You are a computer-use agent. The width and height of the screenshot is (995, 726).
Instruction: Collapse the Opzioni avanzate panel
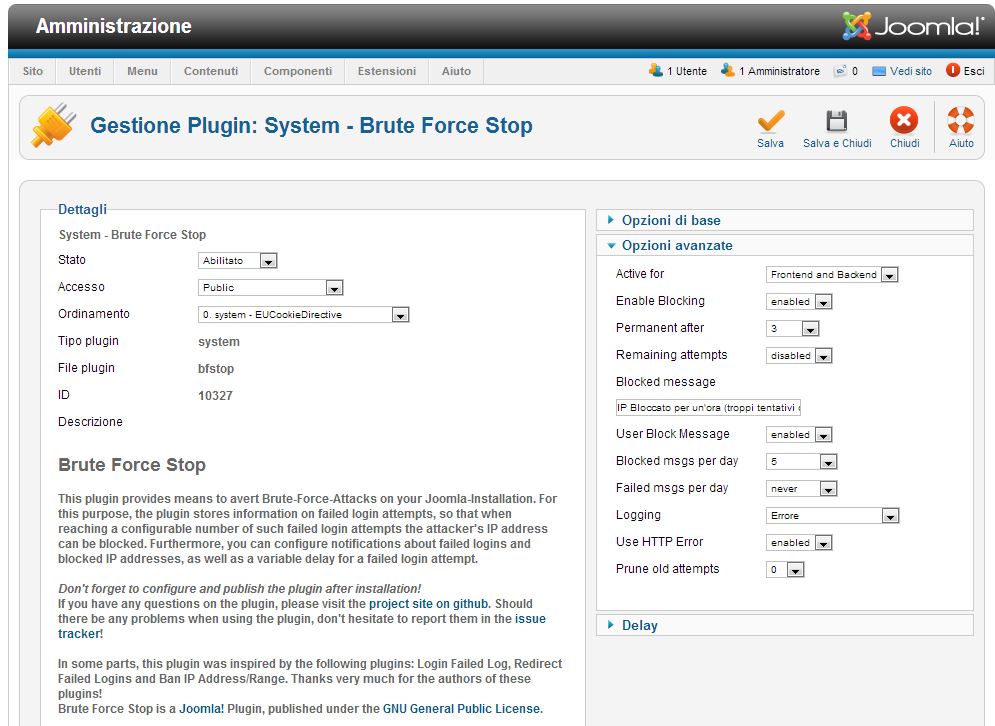click(x=785, y=246)
